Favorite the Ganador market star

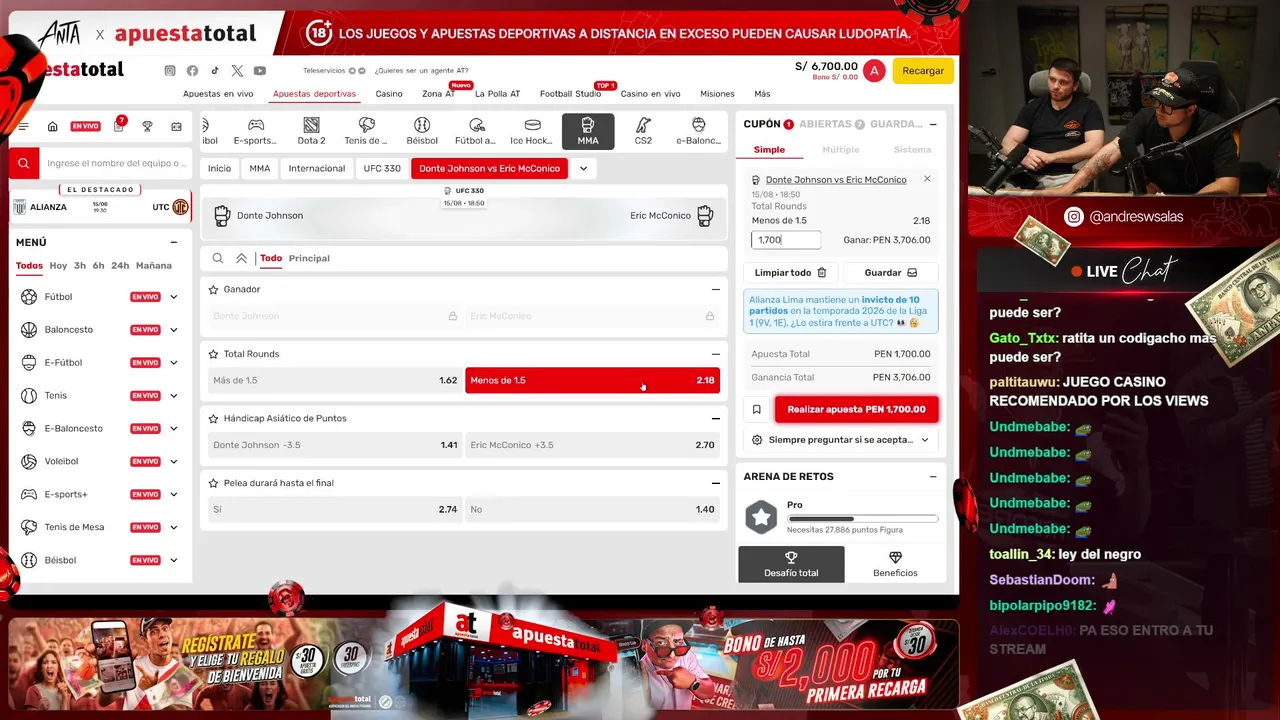[213, 289]
